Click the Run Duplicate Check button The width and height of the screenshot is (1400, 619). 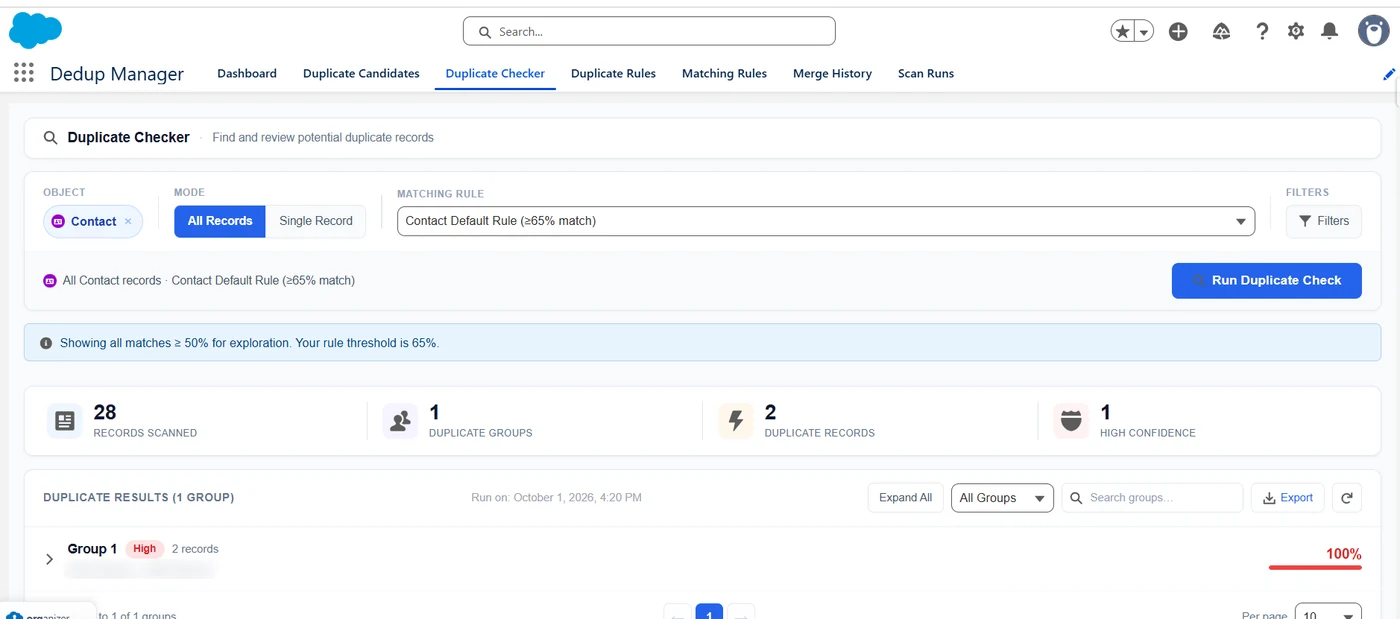[x=1267, y=281]
